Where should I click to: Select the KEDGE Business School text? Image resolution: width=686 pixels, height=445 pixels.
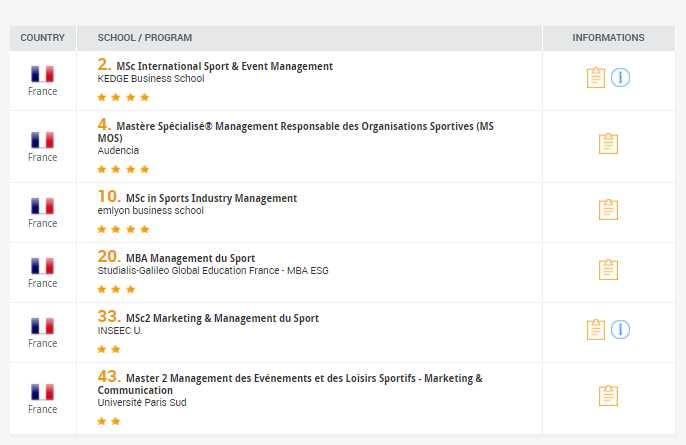[x=151, y=79]
